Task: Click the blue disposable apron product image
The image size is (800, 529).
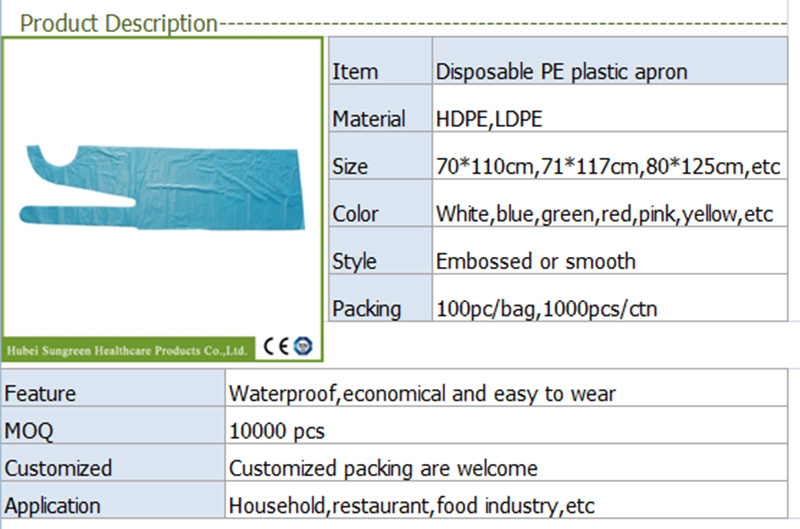Action: pos(162,187)
